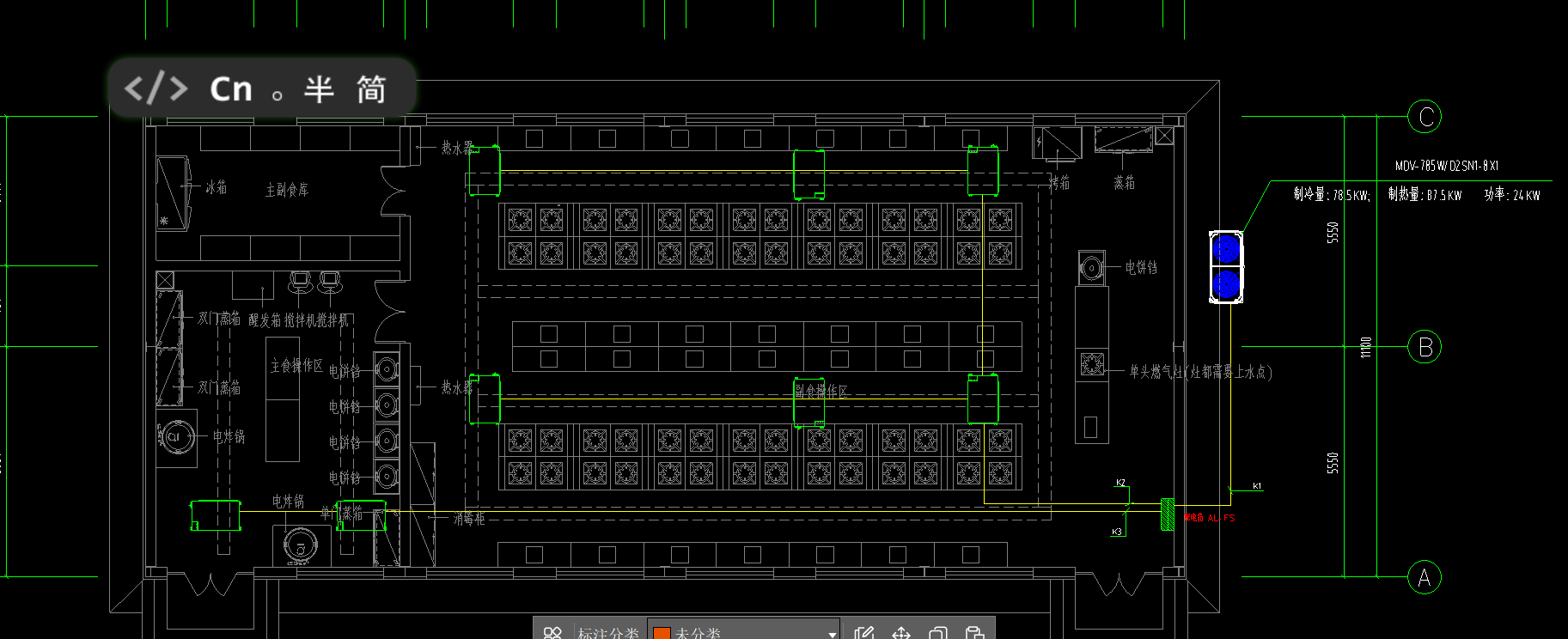Expand the category dropdown arrow
Image resolution: width=1568 pixels, height=639 pixels.
click(x=832, y=635)
